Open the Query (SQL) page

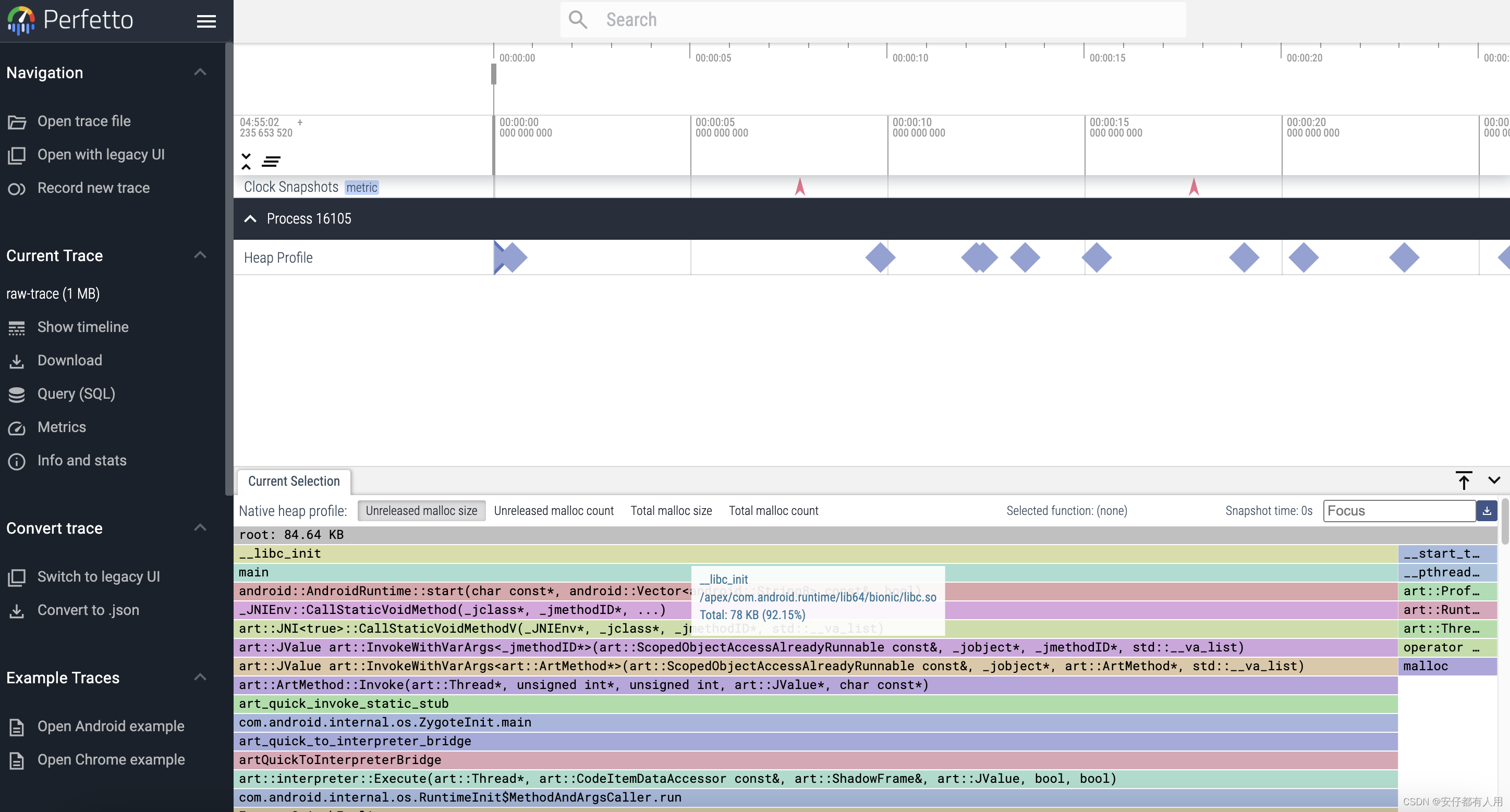(x=76, y=393)
